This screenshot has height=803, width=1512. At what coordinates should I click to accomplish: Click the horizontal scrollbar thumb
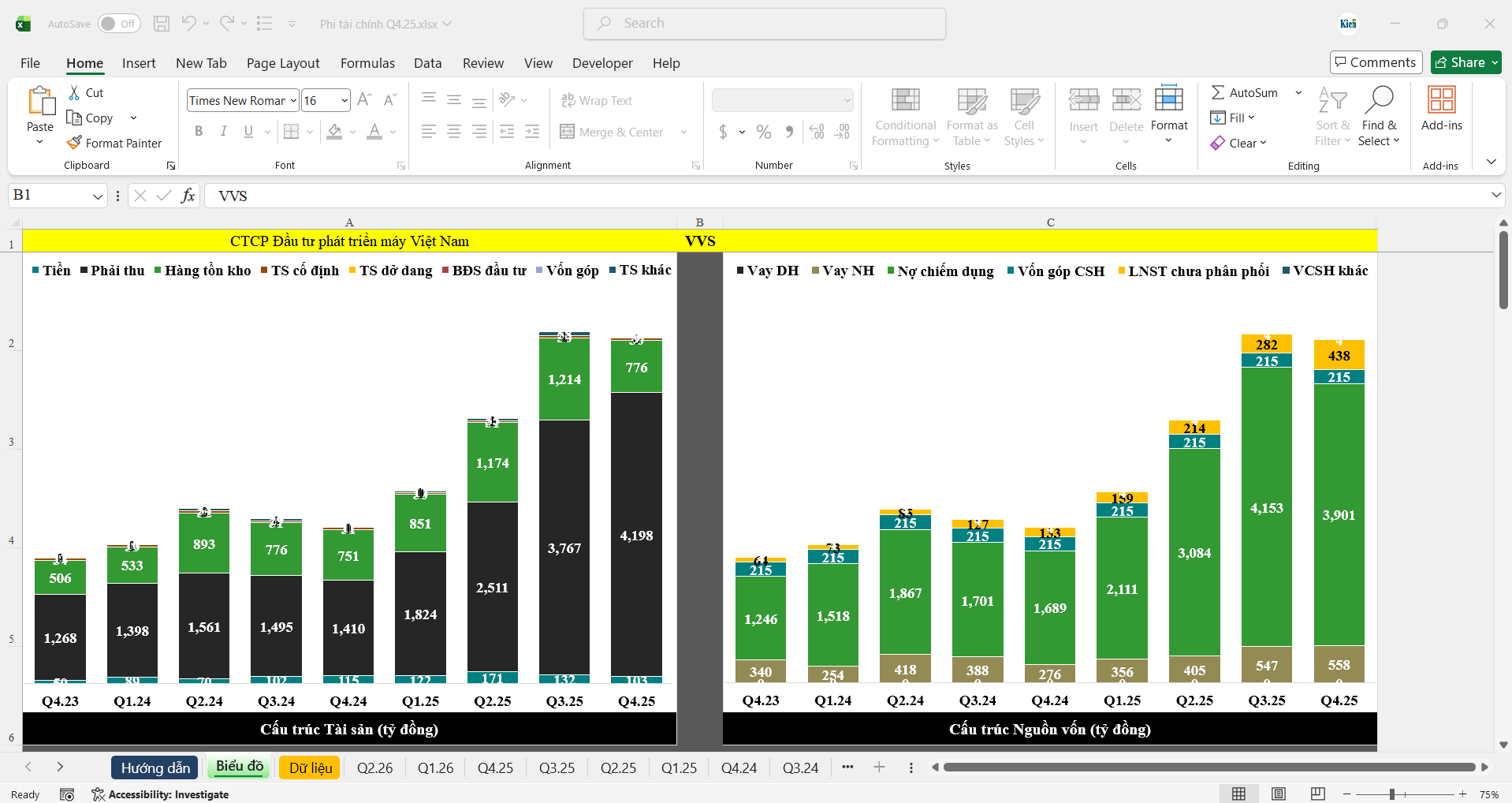[x=1209, y=767]
